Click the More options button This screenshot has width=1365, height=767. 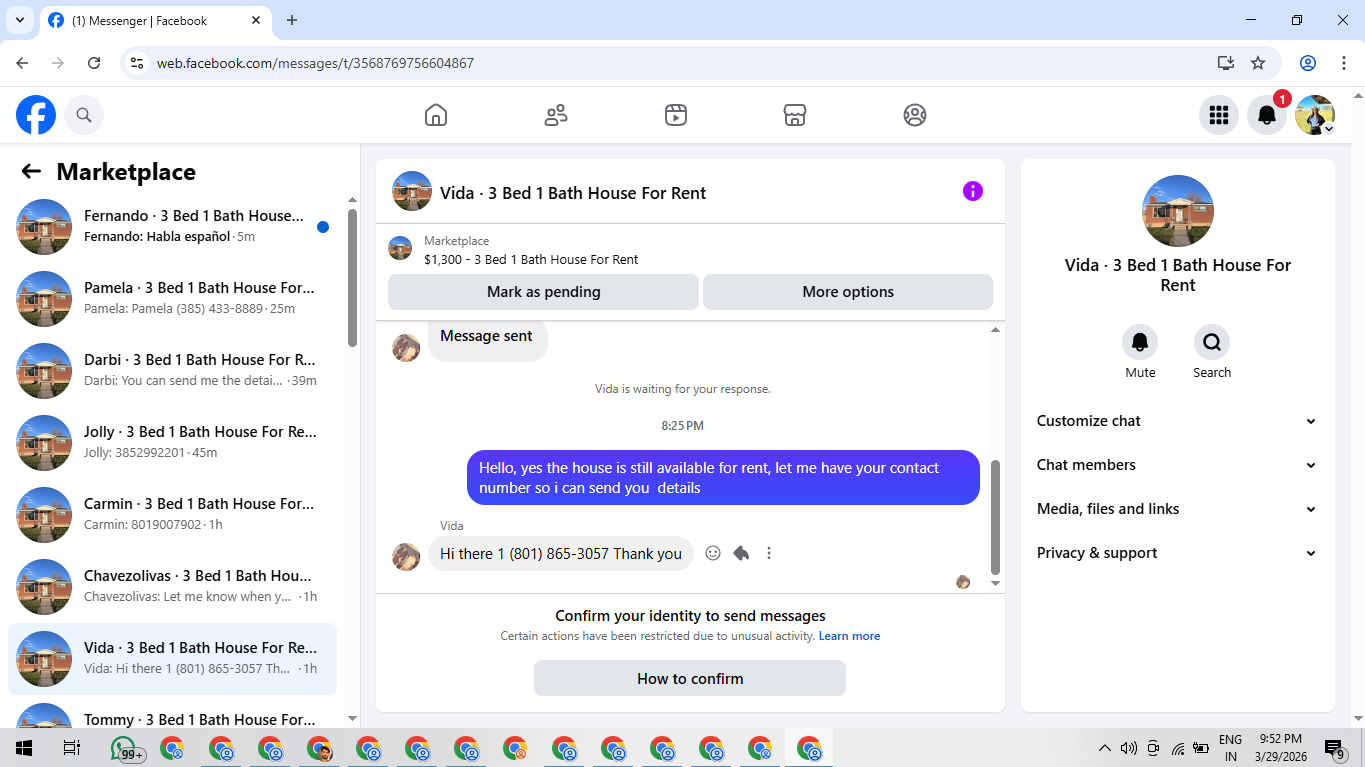click(848, 292)
